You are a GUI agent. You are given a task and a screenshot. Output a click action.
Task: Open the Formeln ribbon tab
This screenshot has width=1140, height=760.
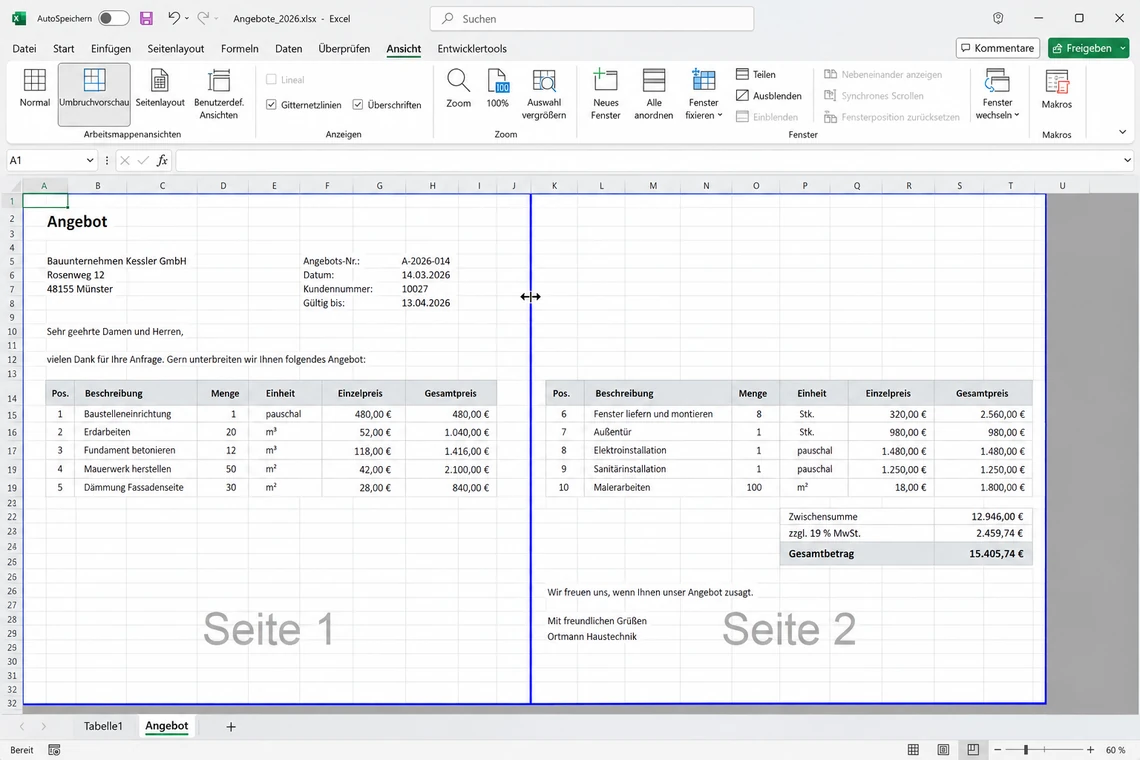tap(239, 49)
